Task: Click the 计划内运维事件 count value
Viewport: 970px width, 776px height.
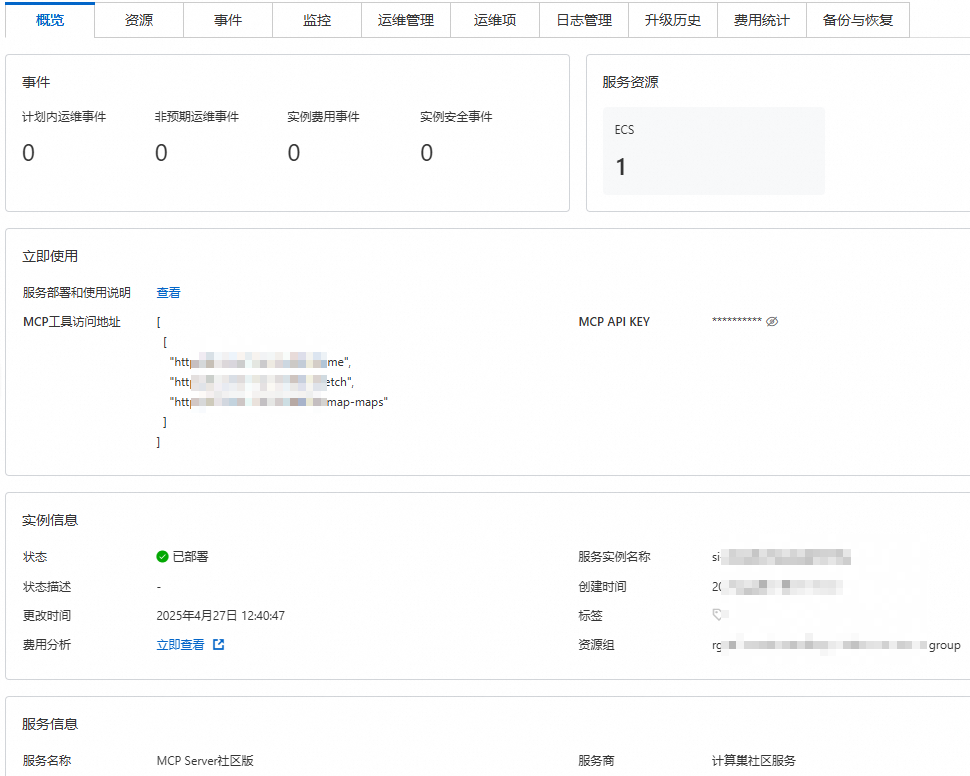Action: coord(28,153)
